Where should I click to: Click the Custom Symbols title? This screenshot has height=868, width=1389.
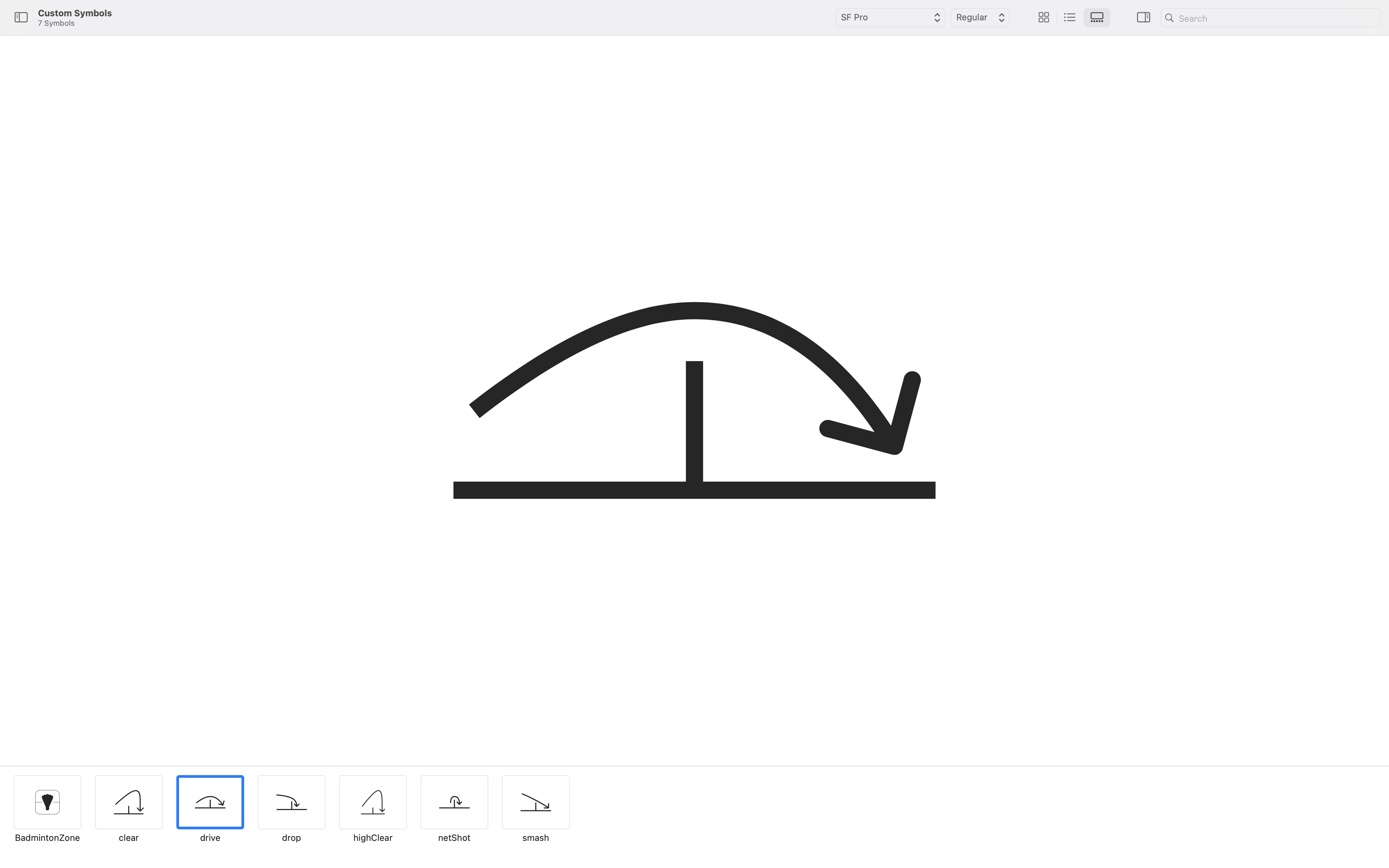75,13
